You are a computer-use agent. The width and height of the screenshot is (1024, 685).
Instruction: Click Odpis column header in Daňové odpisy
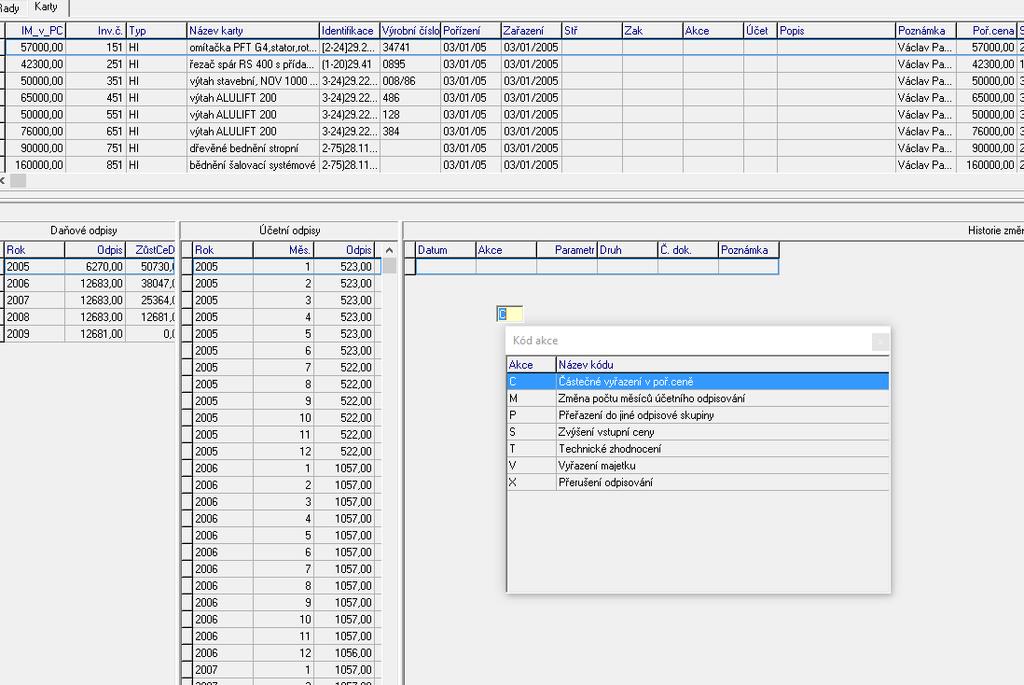95,250
